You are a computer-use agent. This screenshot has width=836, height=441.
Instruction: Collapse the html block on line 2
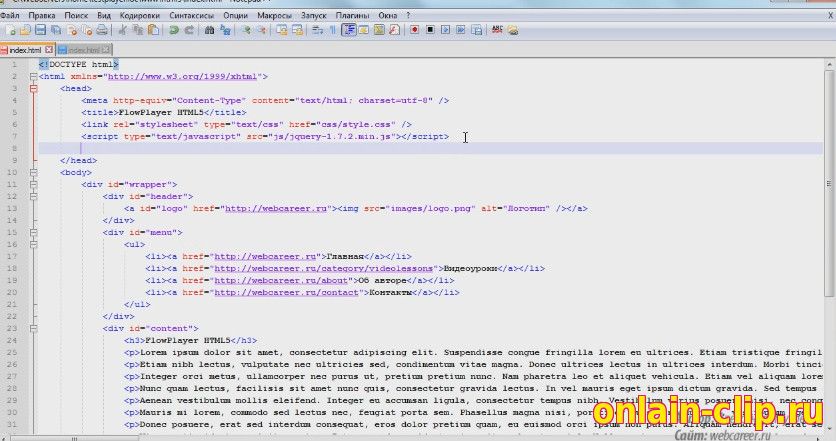pos(34,77)
